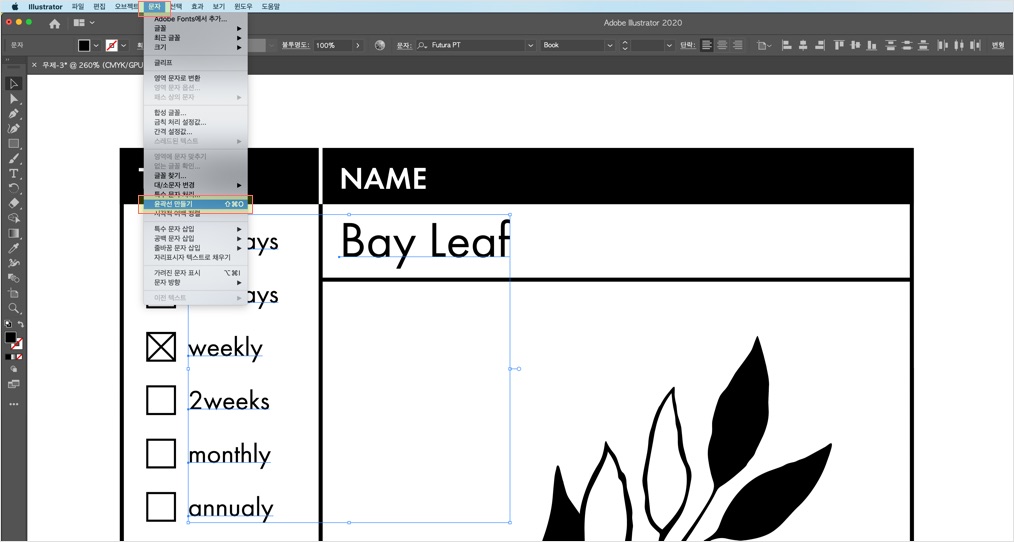Open the 효과 menu in the menu bar
The height and width of the screenshot is (542, 1014).
click(x=197, y=6)
